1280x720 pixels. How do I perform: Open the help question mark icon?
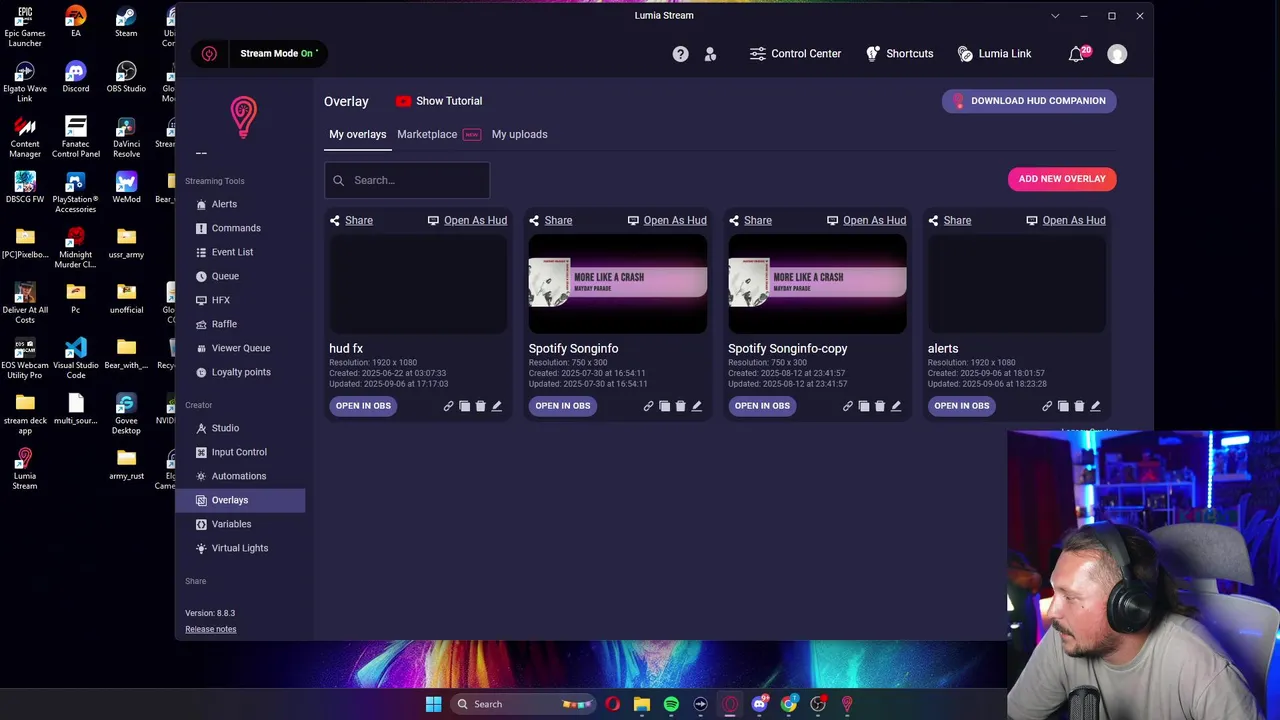680,54
